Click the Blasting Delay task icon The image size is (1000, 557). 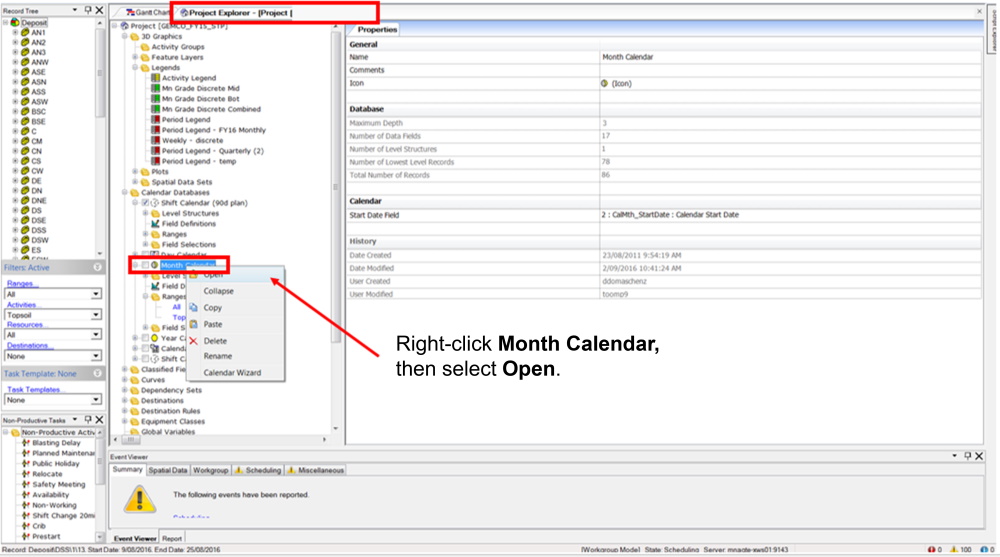click(x=26, y=443)
